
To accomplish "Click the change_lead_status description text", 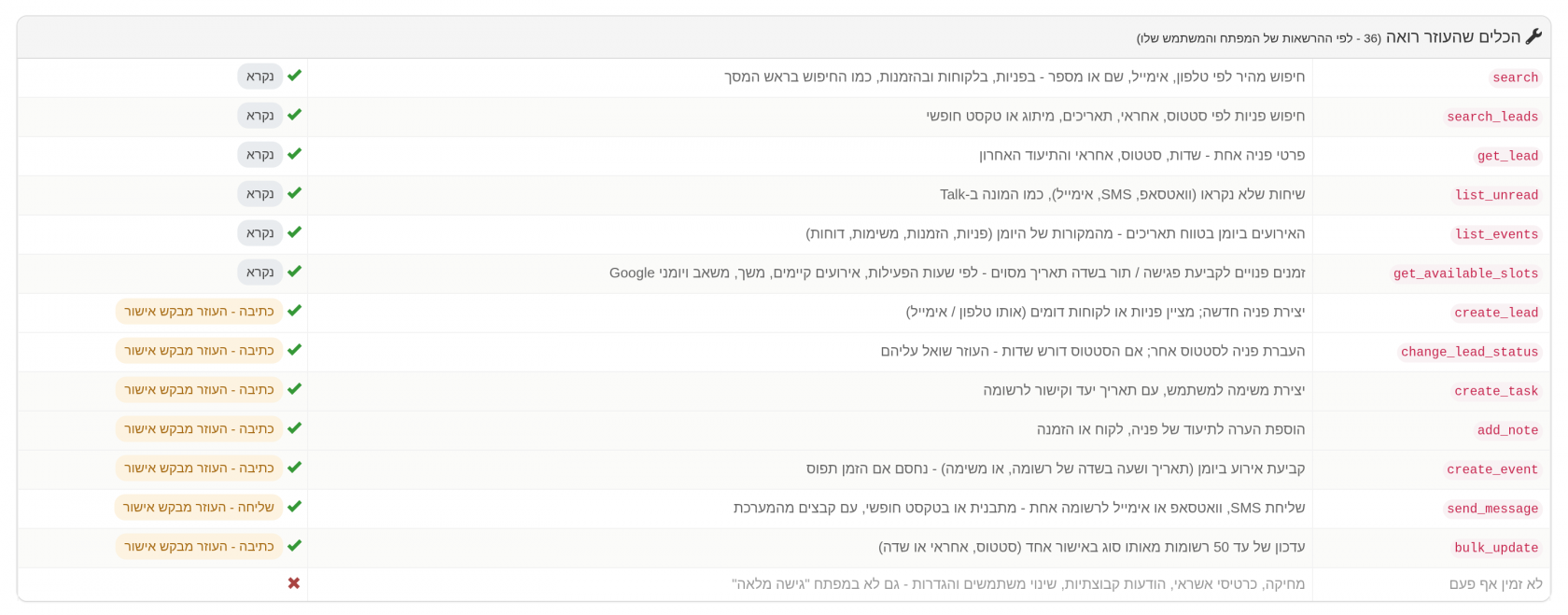I will 1093,351.
